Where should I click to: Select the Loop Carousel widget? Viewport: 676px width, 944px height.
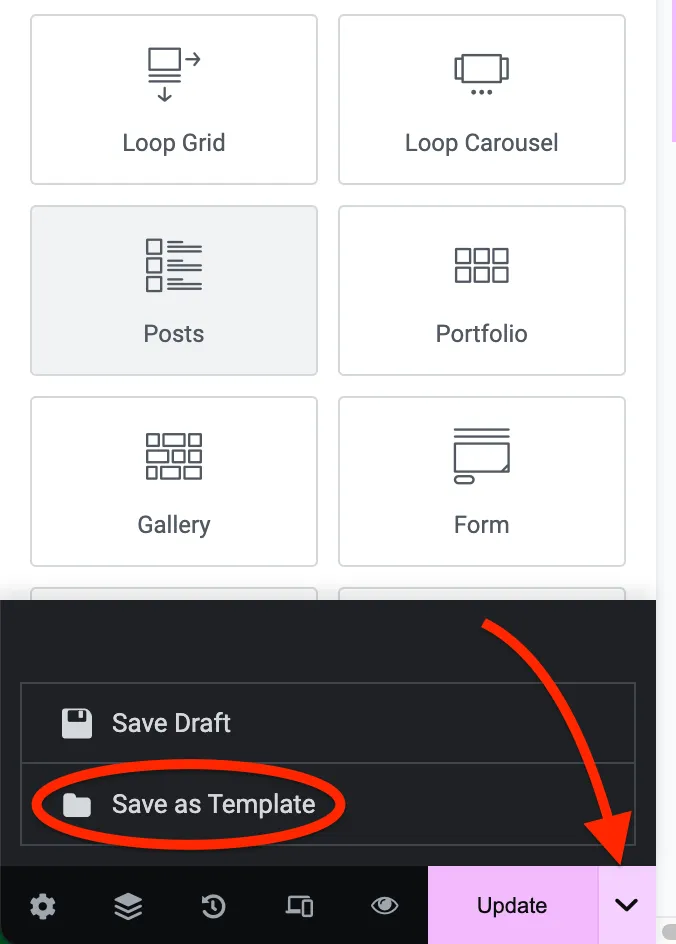pos(482,99)
